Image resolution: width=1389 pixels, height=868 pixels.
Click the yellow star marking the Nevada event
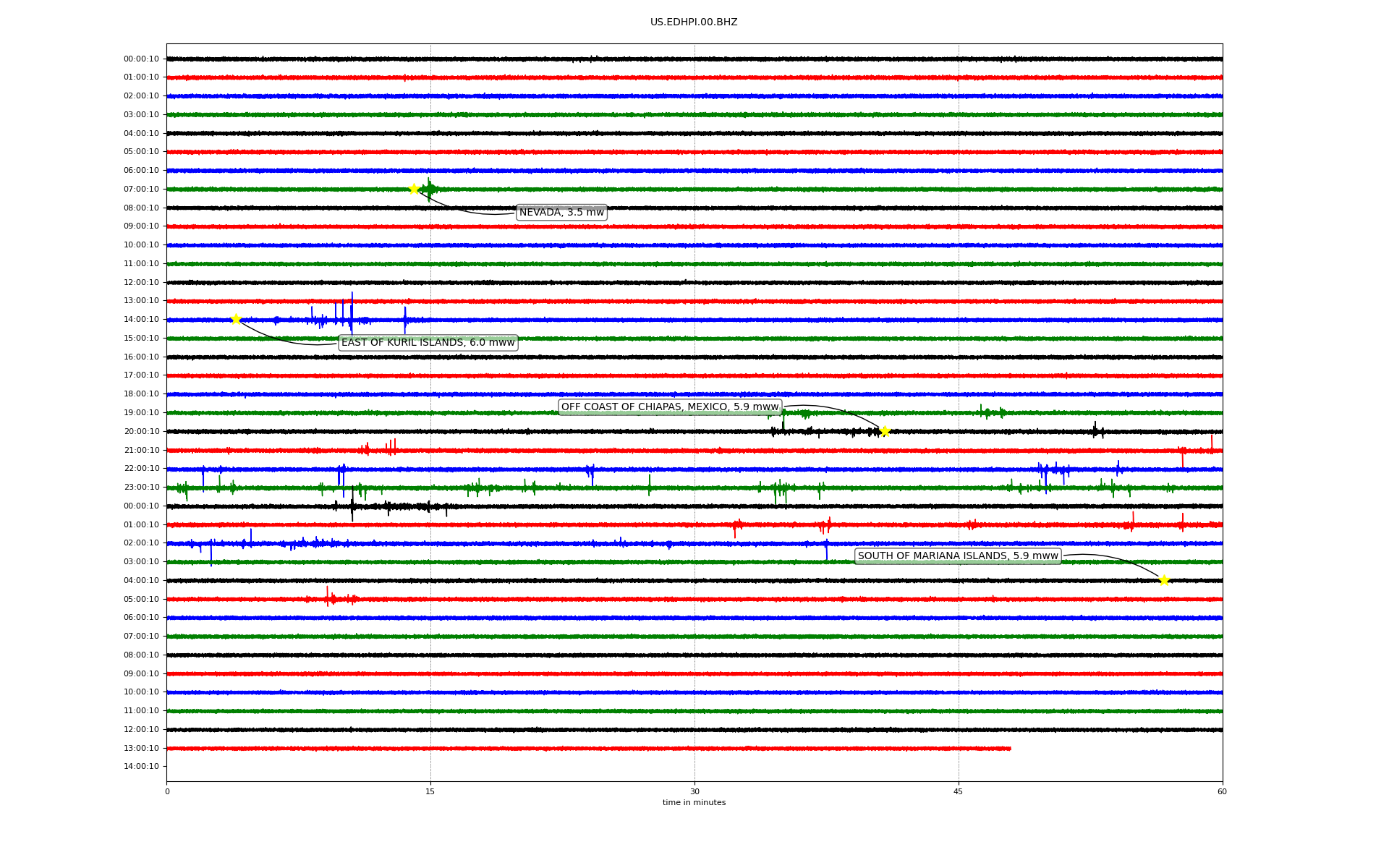coord(414,189)
